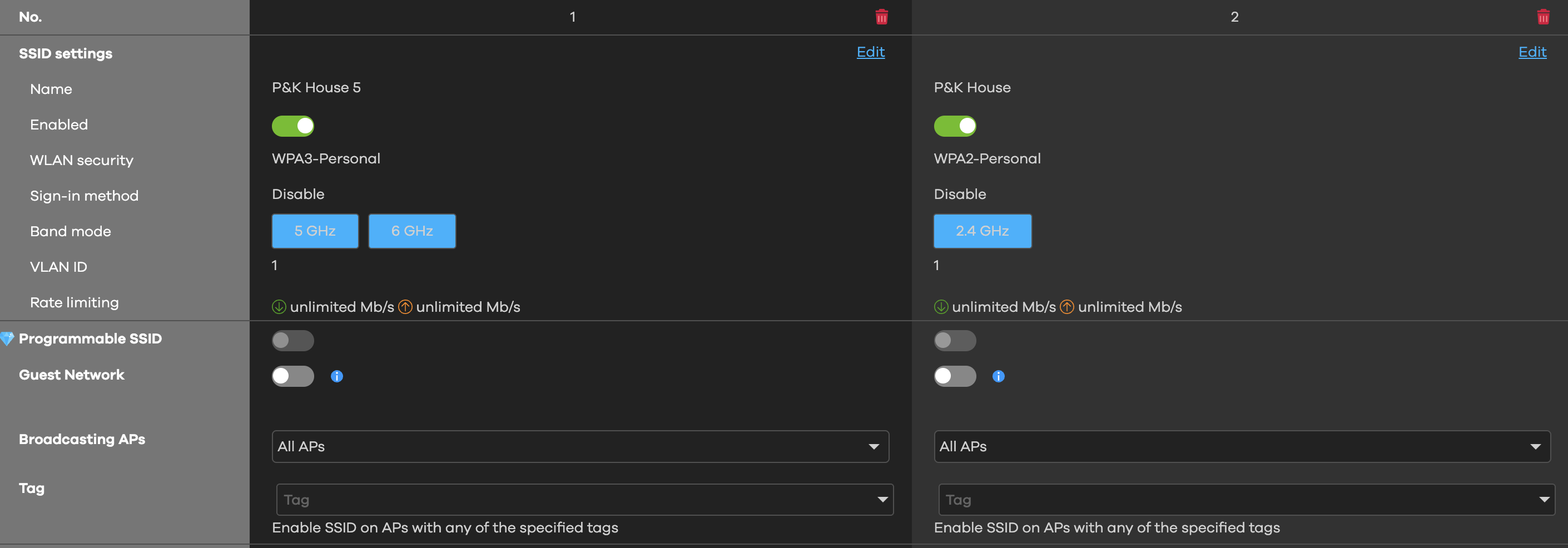Screen dimensions: 1568x548
Task: Click upload rate icon for P&K House 5
Action: pos(405,307)
